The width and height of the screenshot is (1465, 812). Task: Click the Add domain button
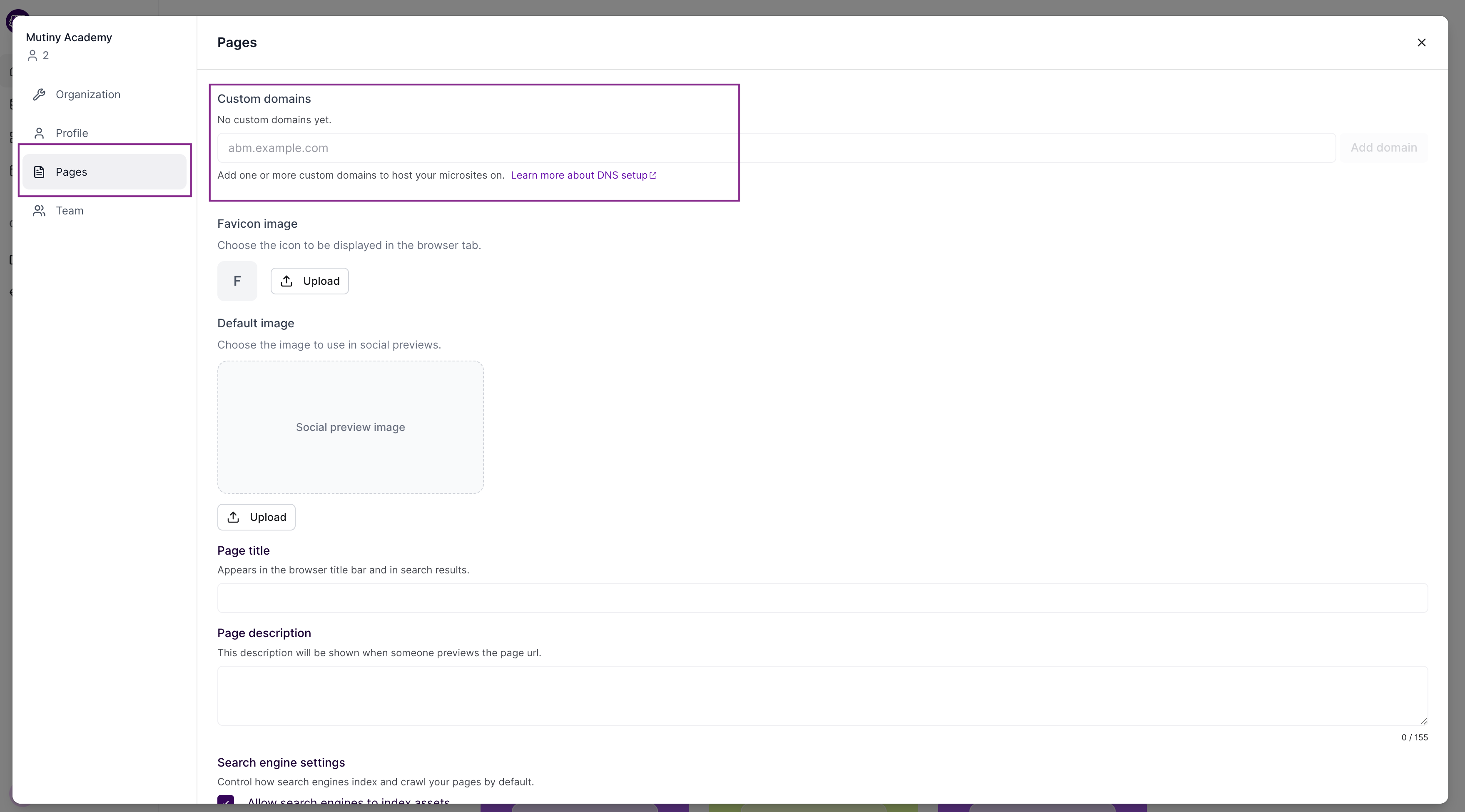pyautogui.click(x=1384, y=148)
